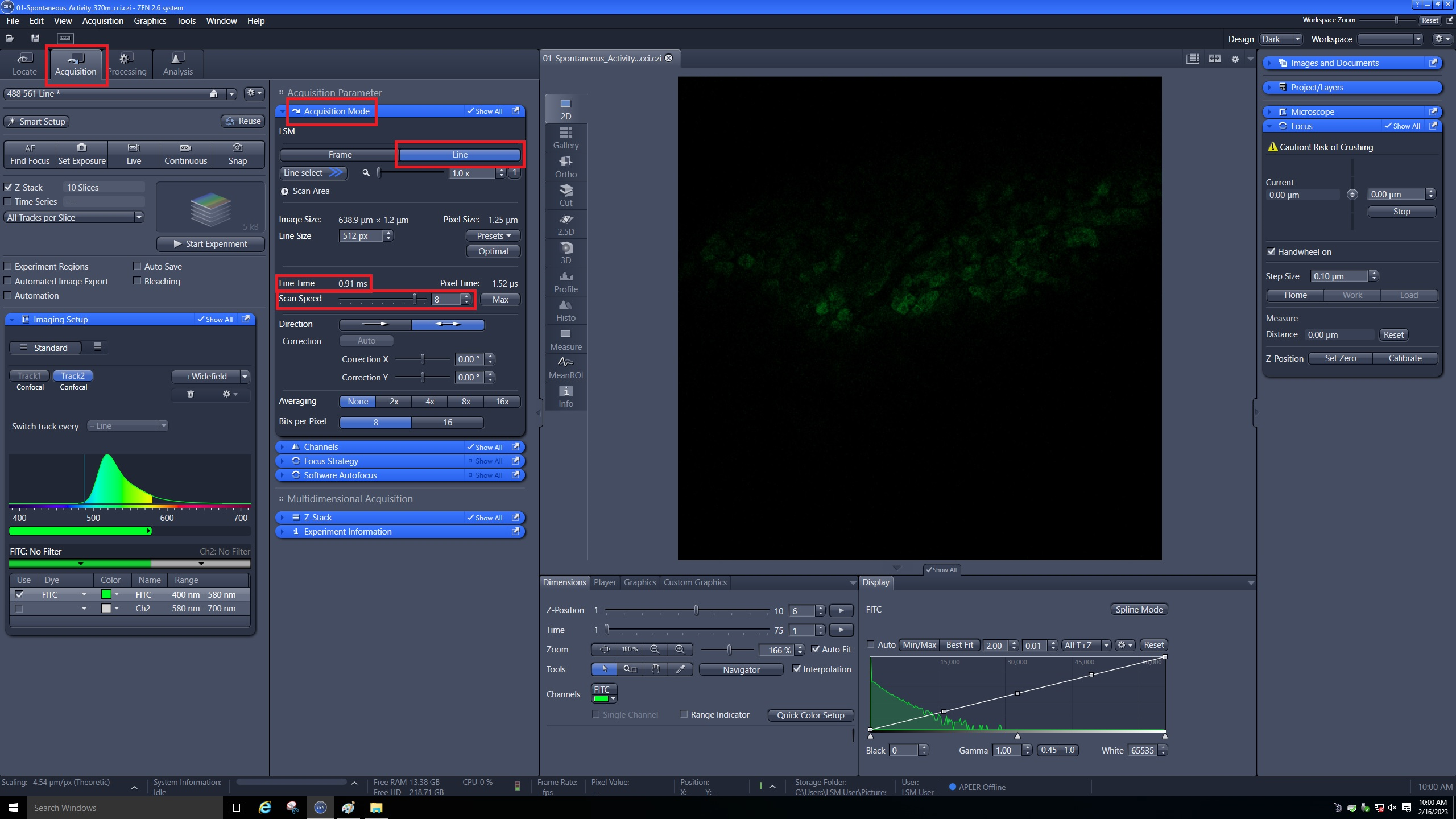Open the Graphics menu
The width and height of the screenshot is (1456, 819).
(150, 20)
